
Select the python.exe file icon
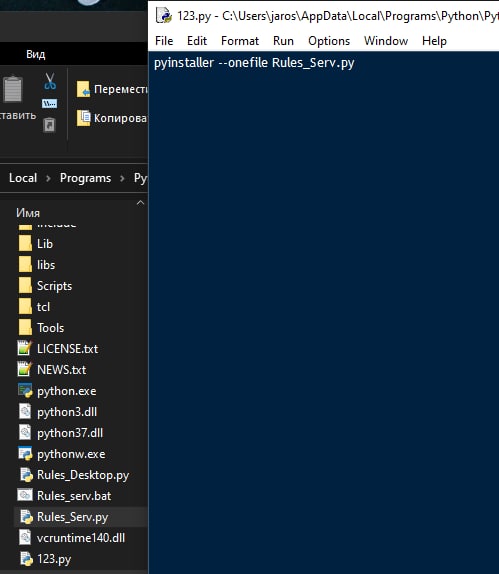click(25, 391)
